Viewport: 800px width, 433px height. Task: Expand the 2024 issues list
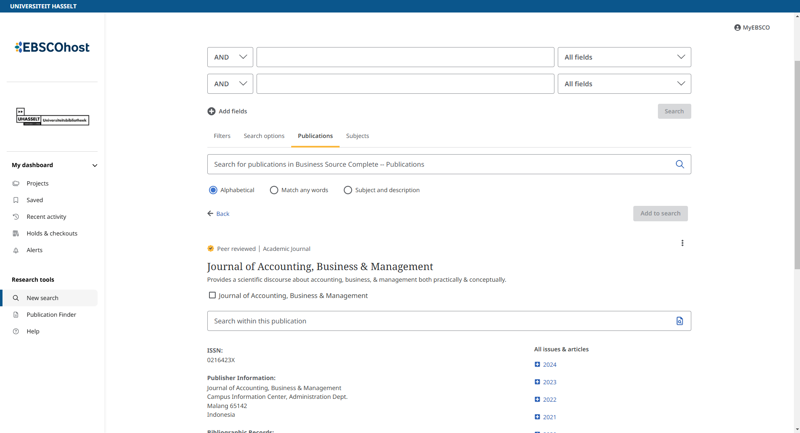point(537,365)
